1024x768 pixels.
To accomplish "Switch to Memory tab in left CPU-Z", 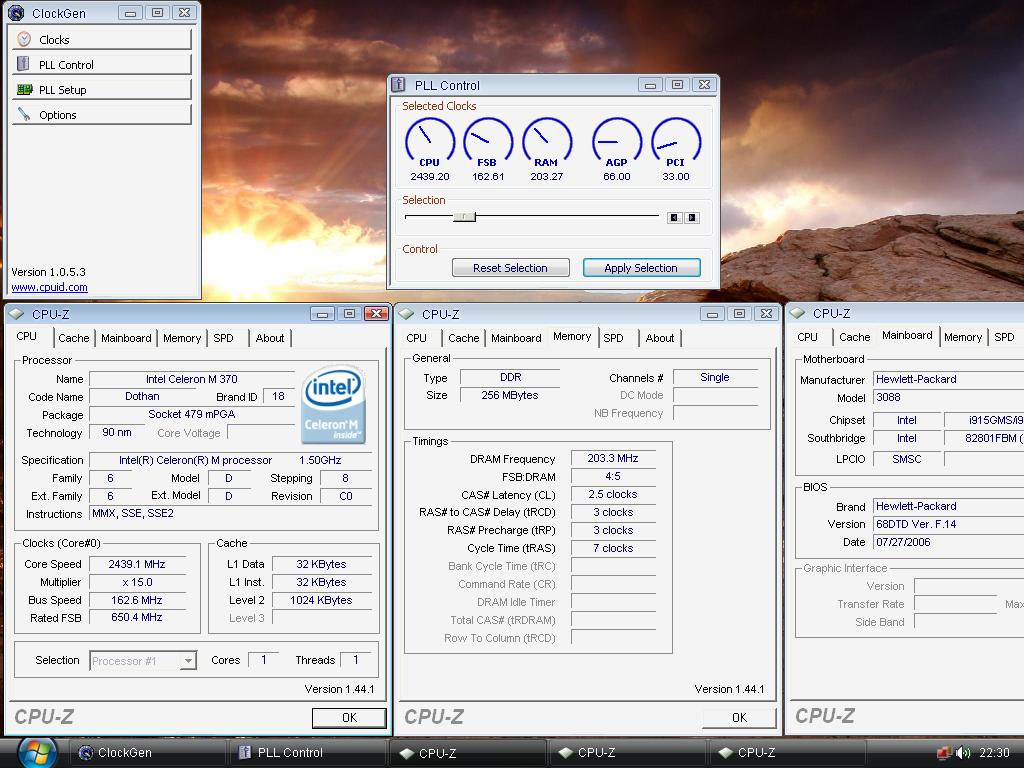I will pos(182,338).
